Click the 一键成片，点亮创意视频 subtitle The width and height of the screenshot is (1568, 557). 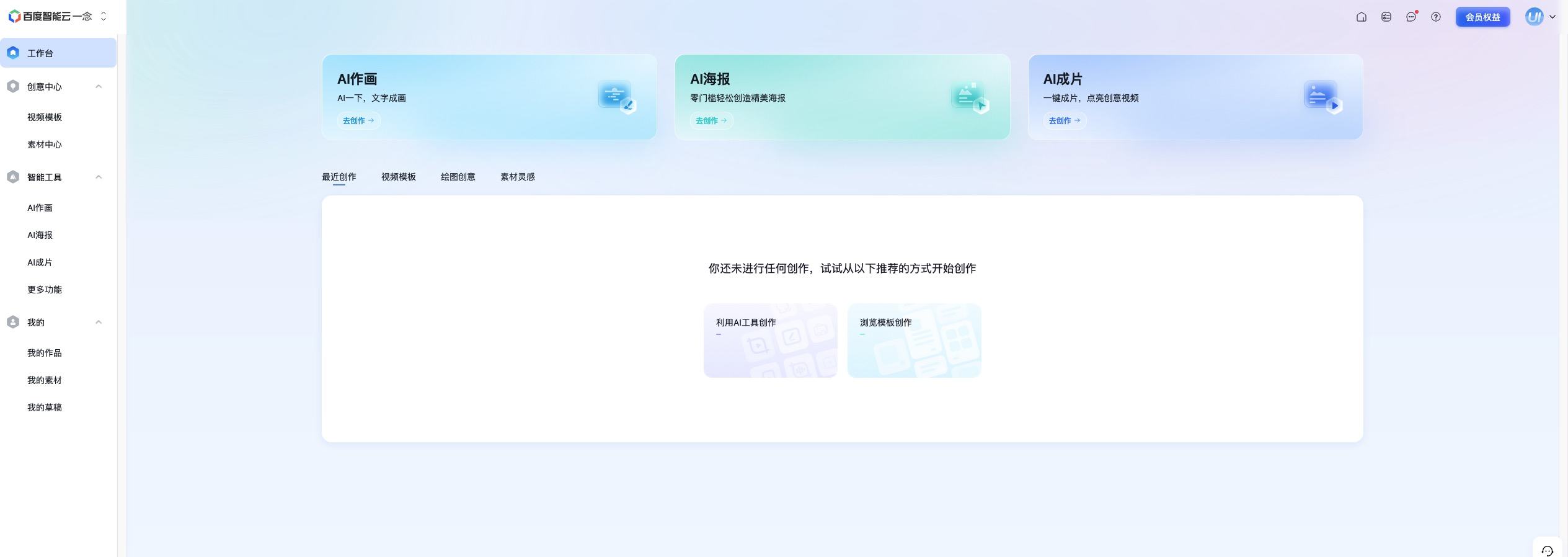coord(1091,98)
